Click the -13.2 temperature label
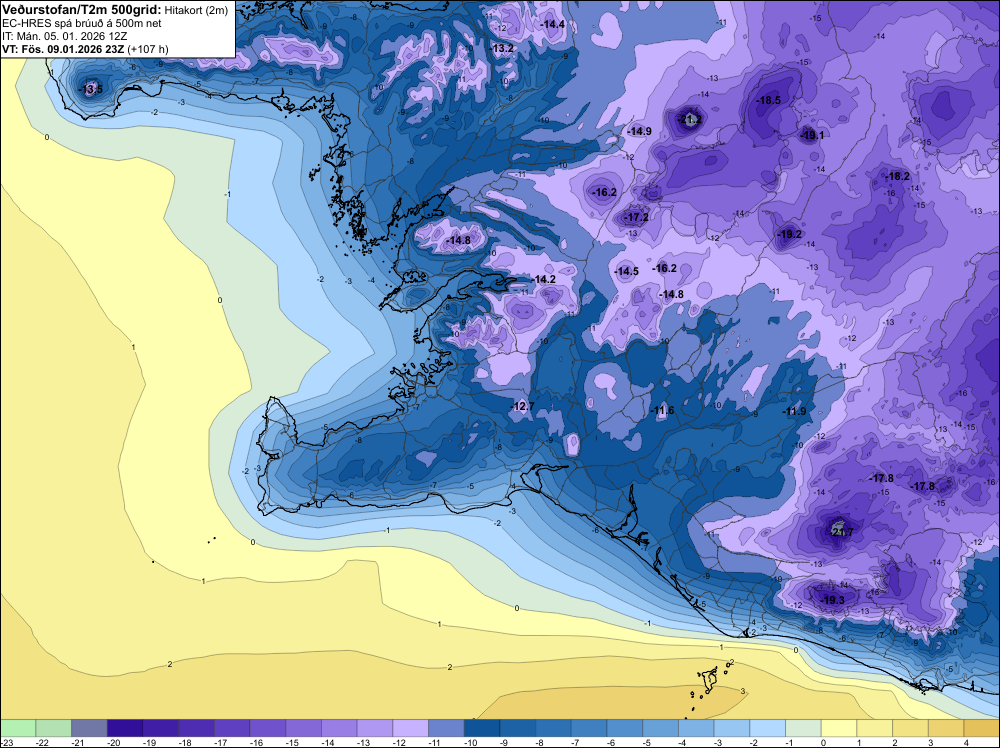Screen dimensions: 1000x748 (501, 48)
